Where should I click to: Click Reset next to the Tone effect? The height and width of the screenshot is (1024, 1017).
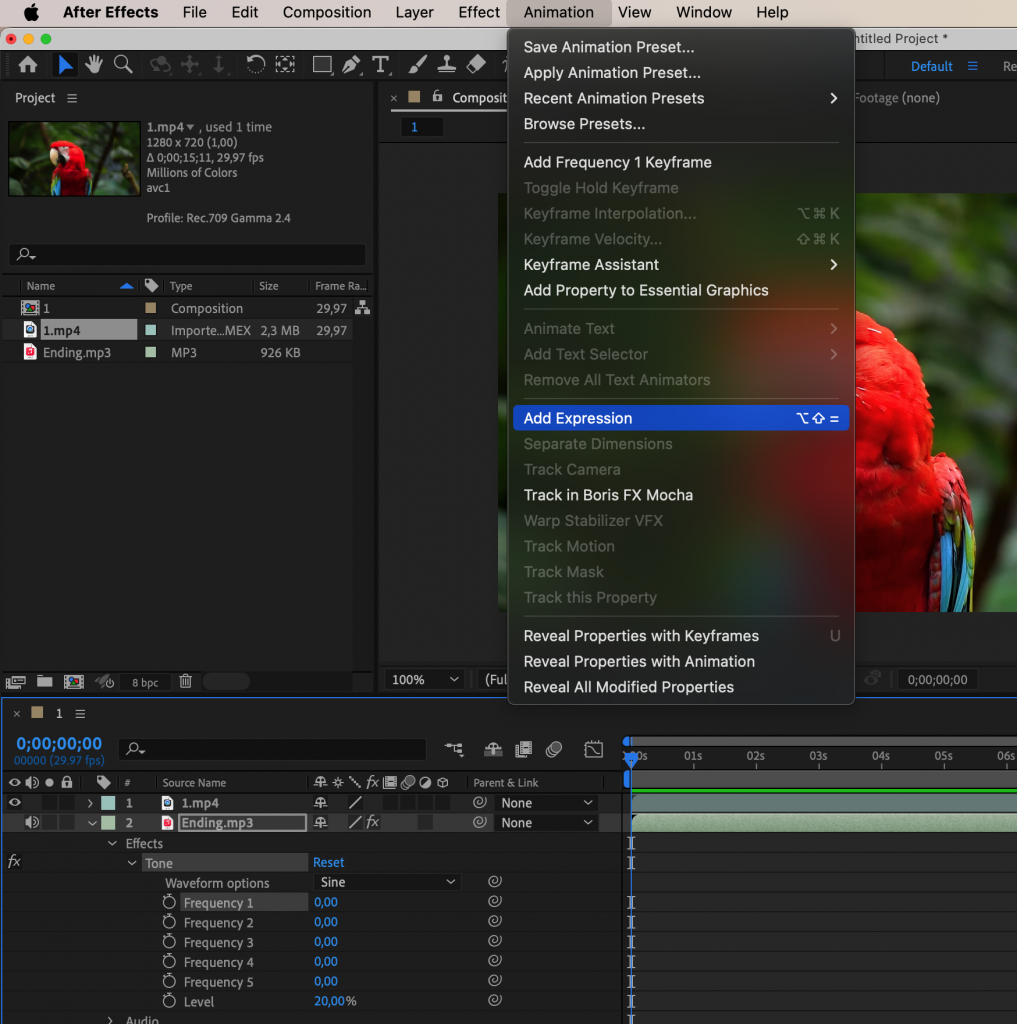[328, 862]
